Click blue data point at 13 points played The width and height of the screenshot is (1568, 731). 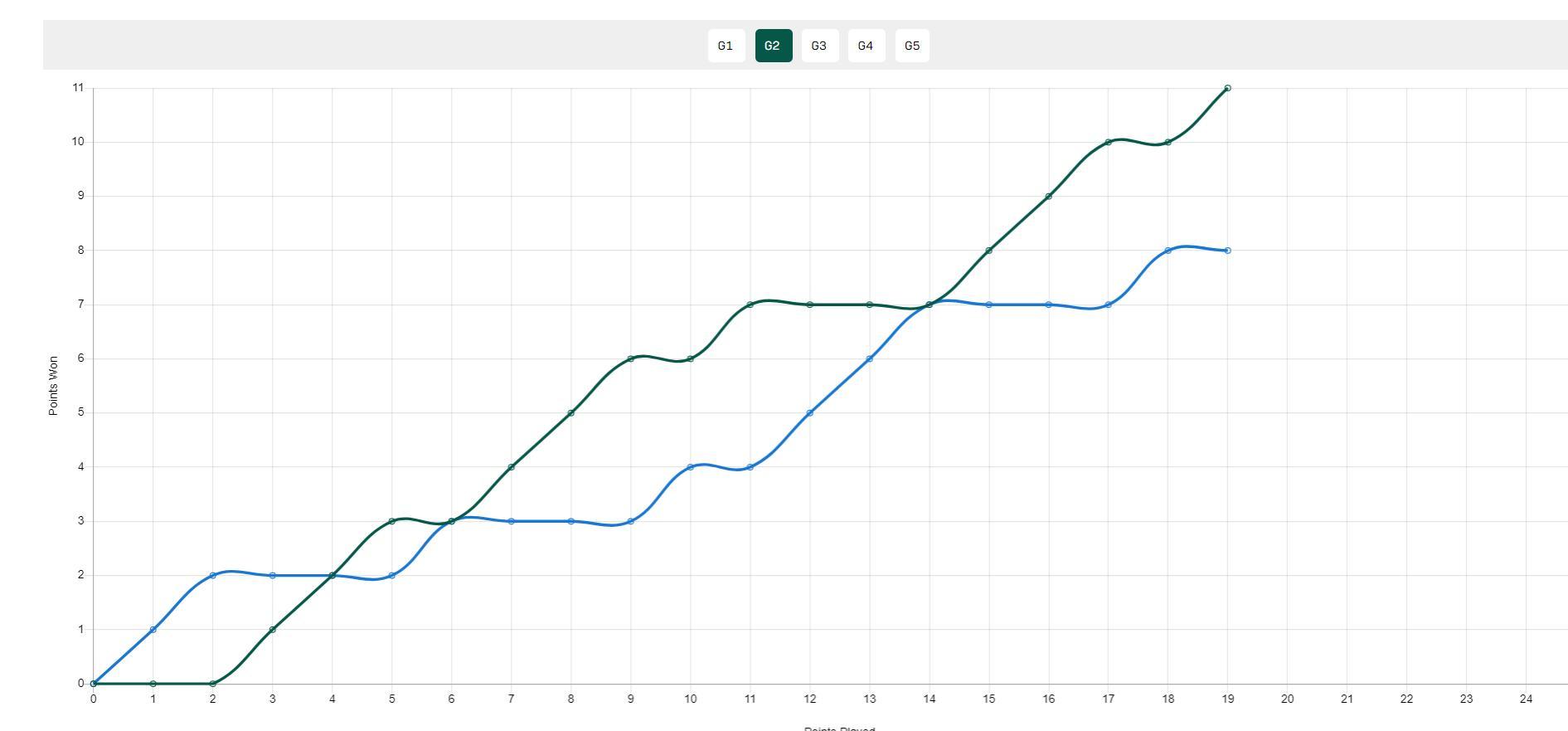click(x=869, y=358)
